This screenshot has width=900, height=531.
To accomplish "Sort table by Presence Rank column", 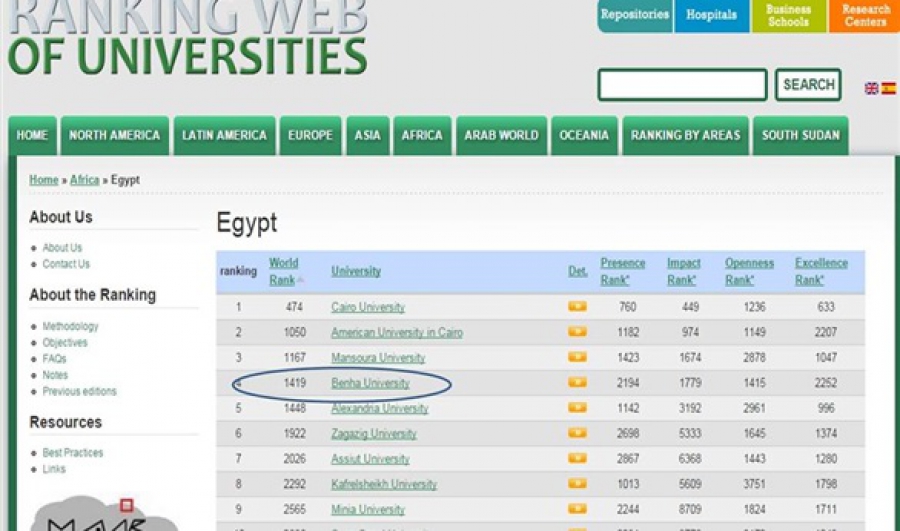I will (623, 272).
